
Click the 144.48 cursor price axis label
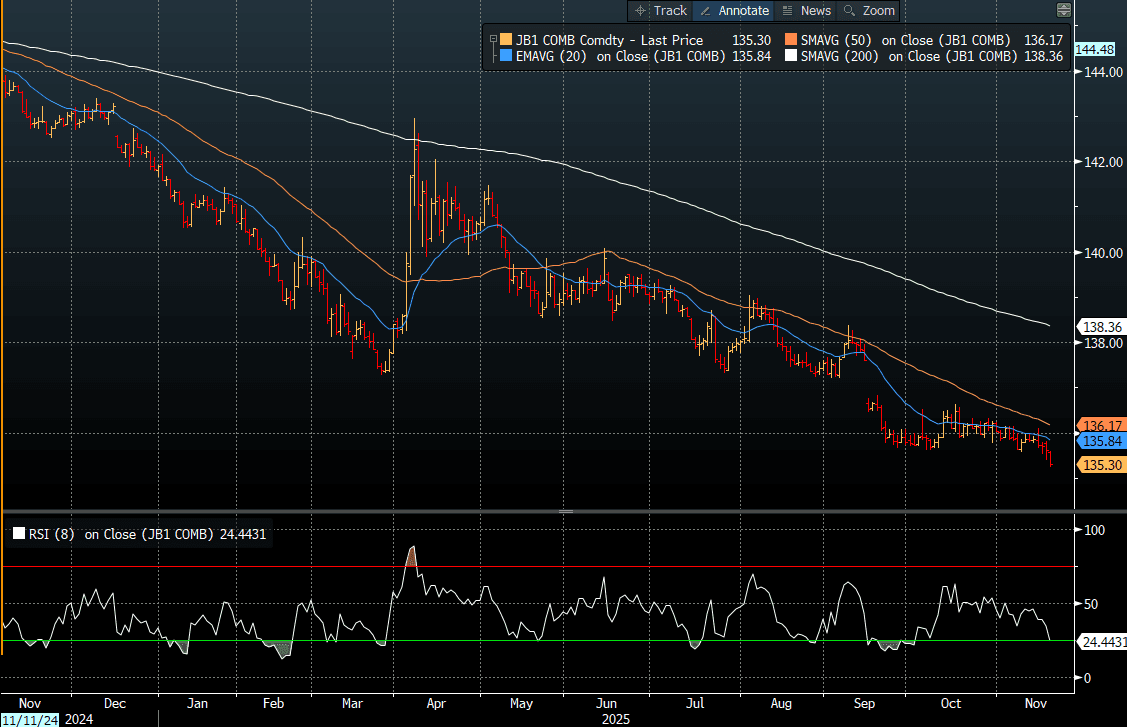pos(1094,49)
